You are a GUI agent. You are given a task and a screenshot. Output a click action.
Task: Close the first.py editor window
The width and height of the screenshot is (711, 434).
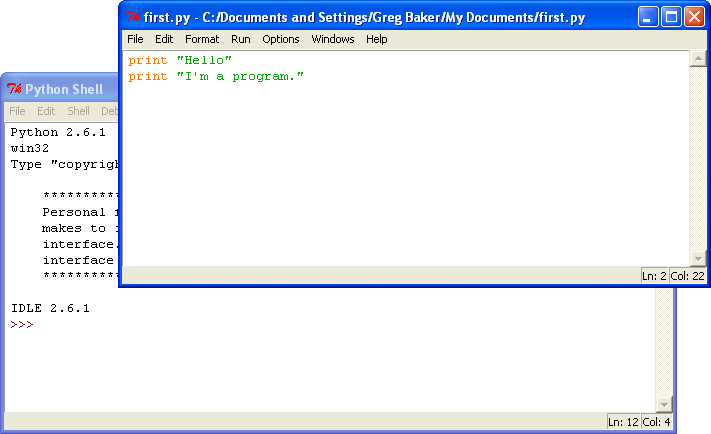694,17
